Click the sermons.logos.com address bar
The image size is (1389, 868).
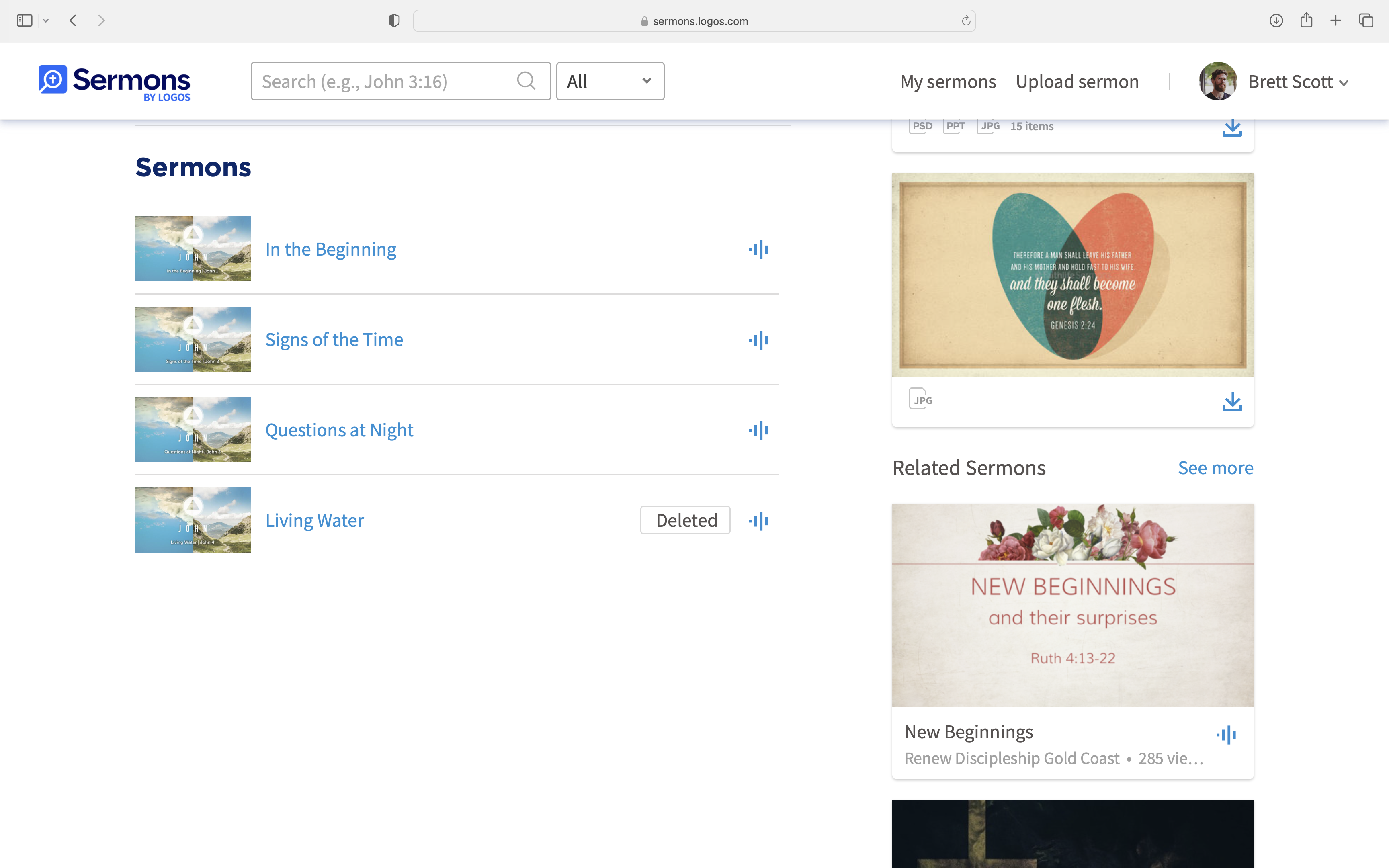[x=694, y=20]
